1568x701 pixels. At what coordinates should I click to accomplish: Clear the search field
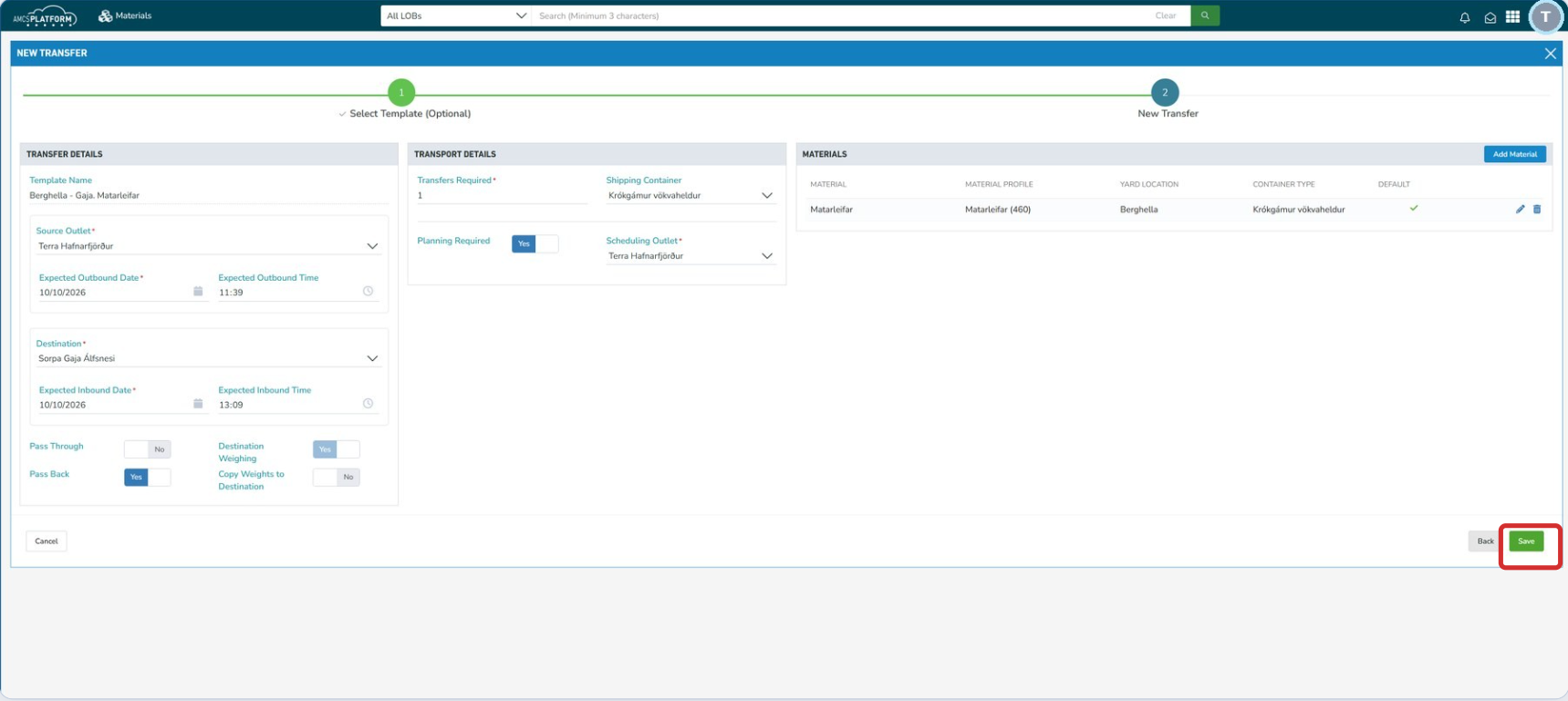(1166, 15)
